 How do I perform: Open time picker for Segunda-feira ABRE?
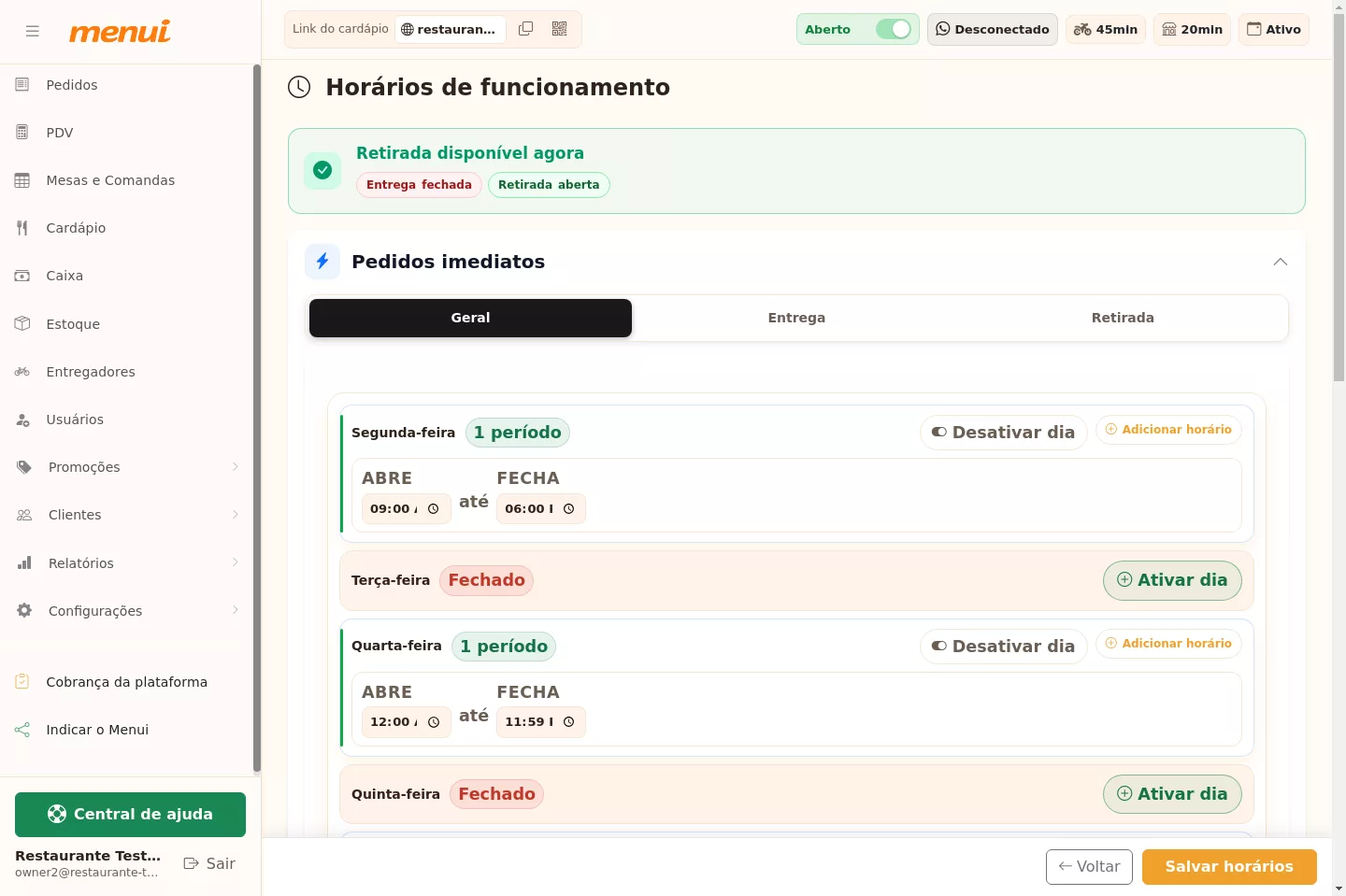pyautogui.click(x=434, y=509)
